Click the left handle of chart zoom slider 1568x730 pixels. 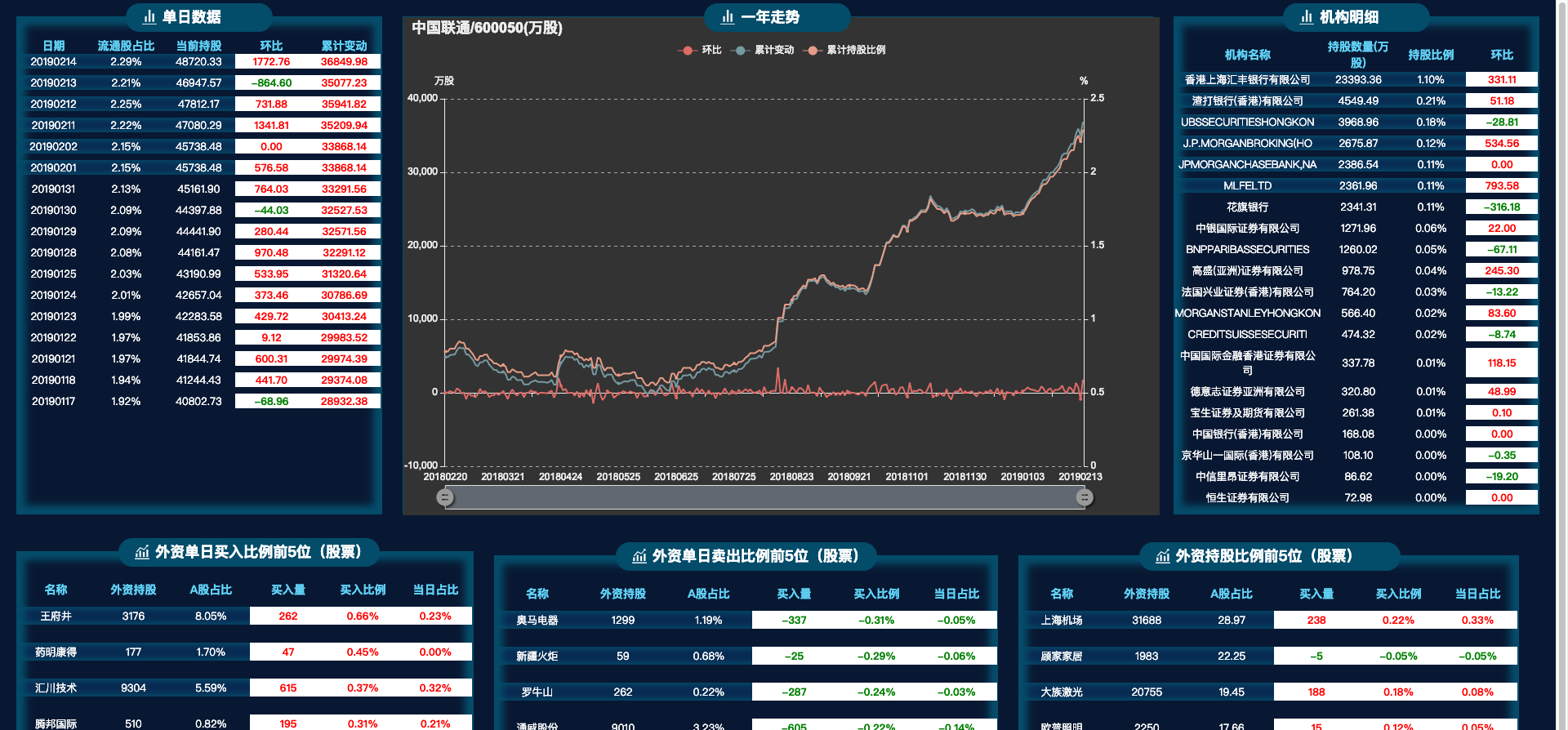pos(445,497)
